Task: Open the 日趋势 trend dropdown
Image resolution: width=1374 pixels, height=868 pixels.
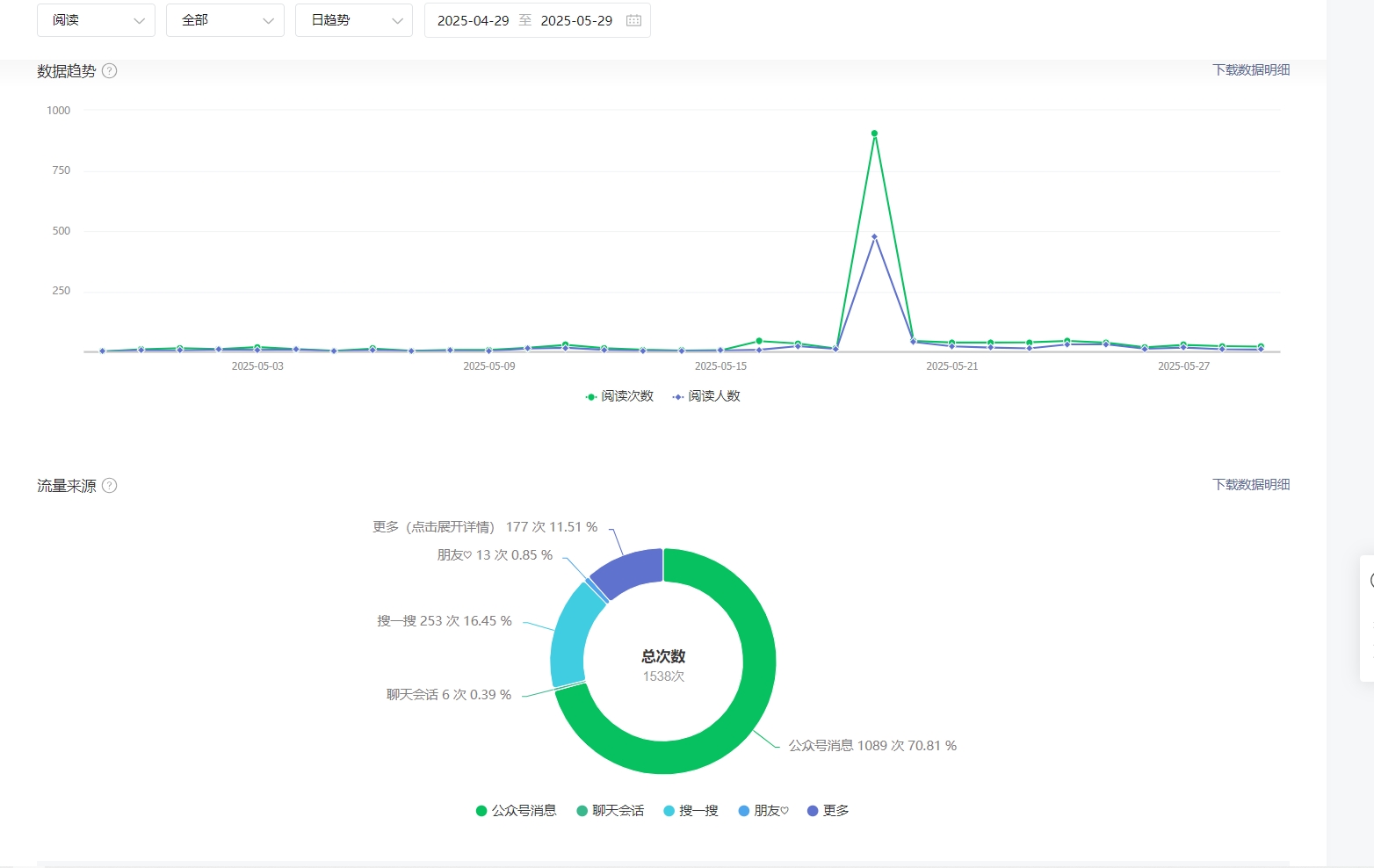Action: (x=354, y=20)
